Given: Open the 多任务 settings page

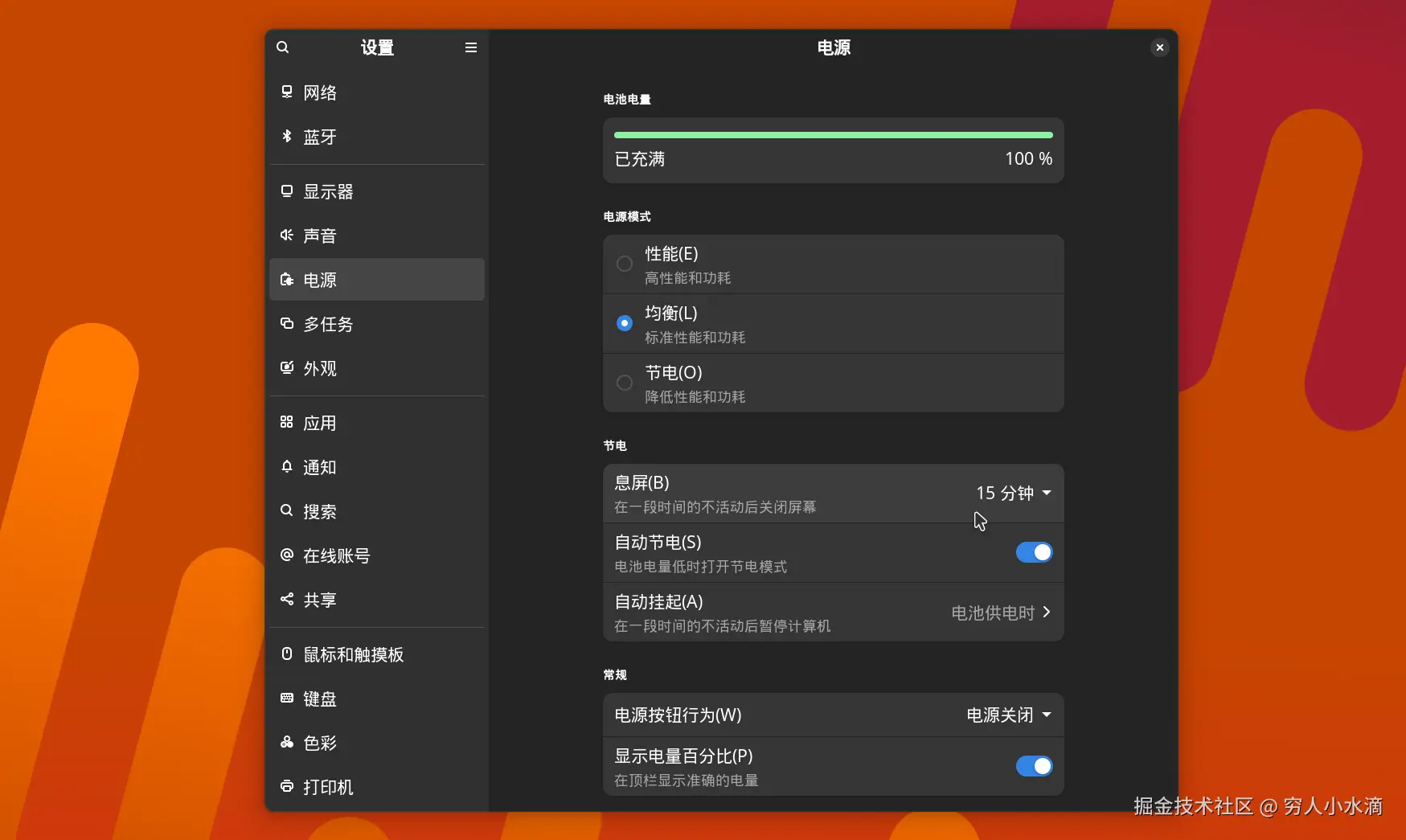Looking at the screenshot, I should click(377, 324).
